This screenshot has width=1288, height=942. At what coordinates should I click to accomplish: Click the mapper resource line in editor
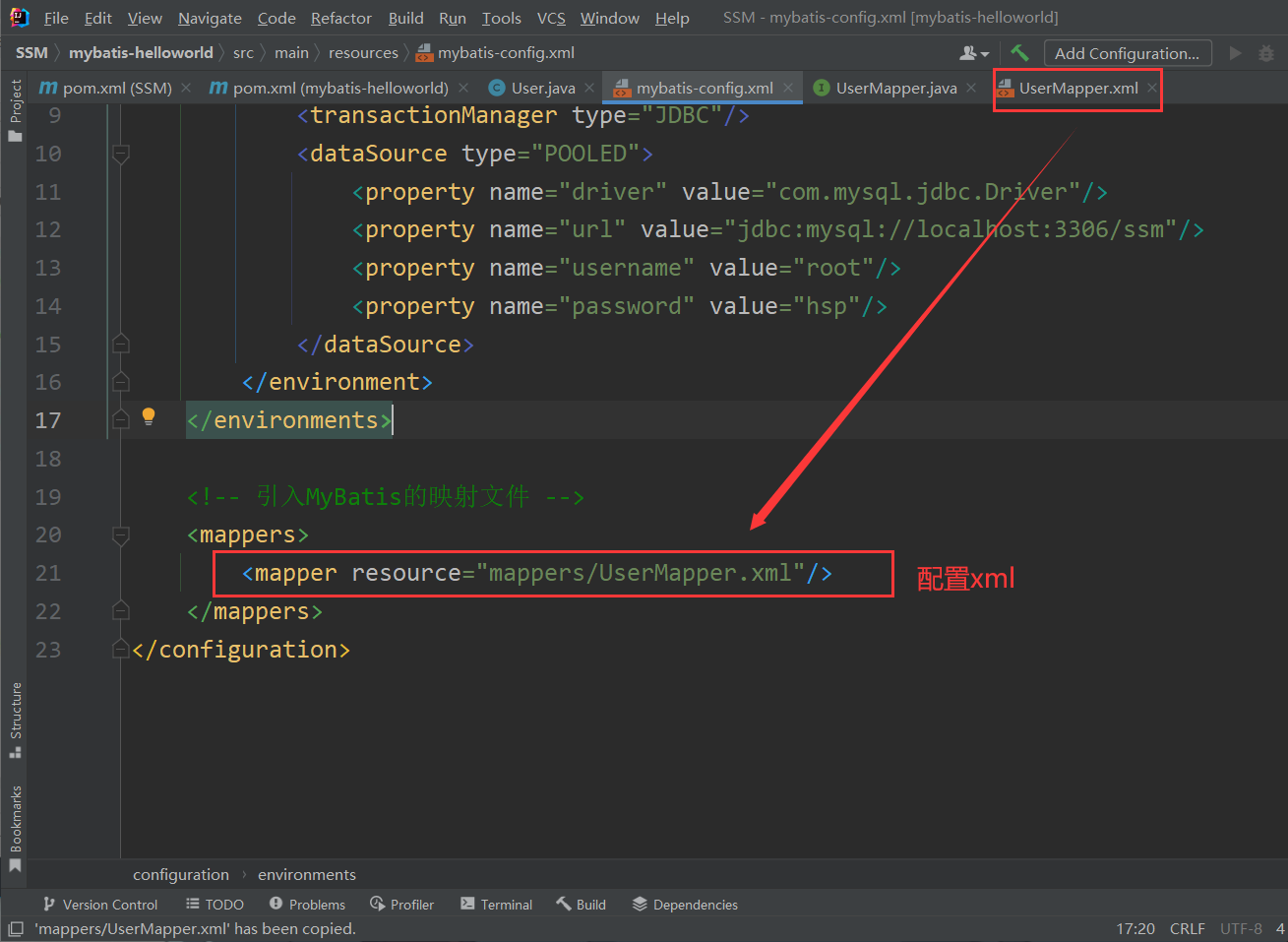click(537, 573)
